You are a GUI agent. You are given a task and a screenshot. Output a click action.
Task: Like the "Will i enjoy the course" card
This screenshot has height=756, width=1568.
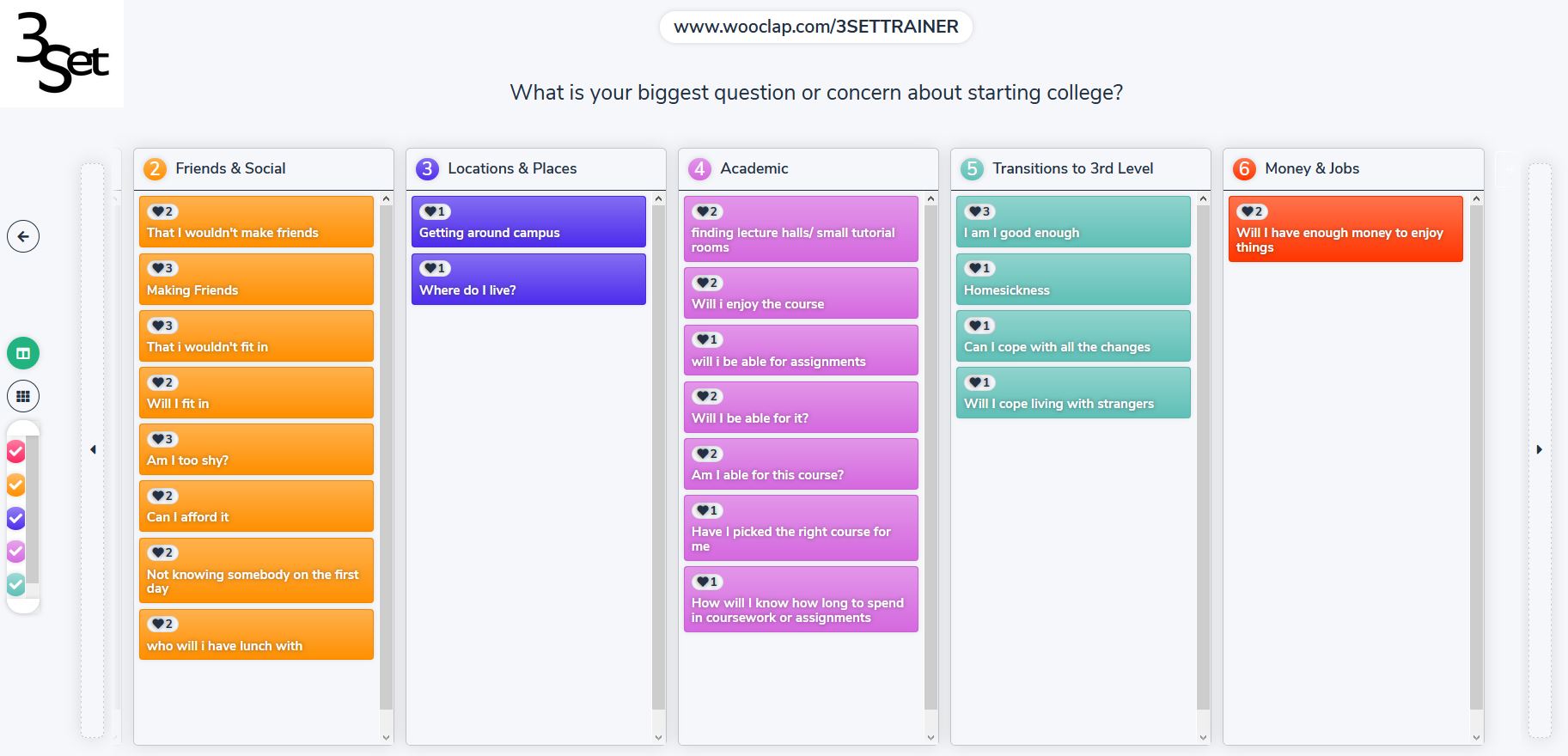click(704, 283)
